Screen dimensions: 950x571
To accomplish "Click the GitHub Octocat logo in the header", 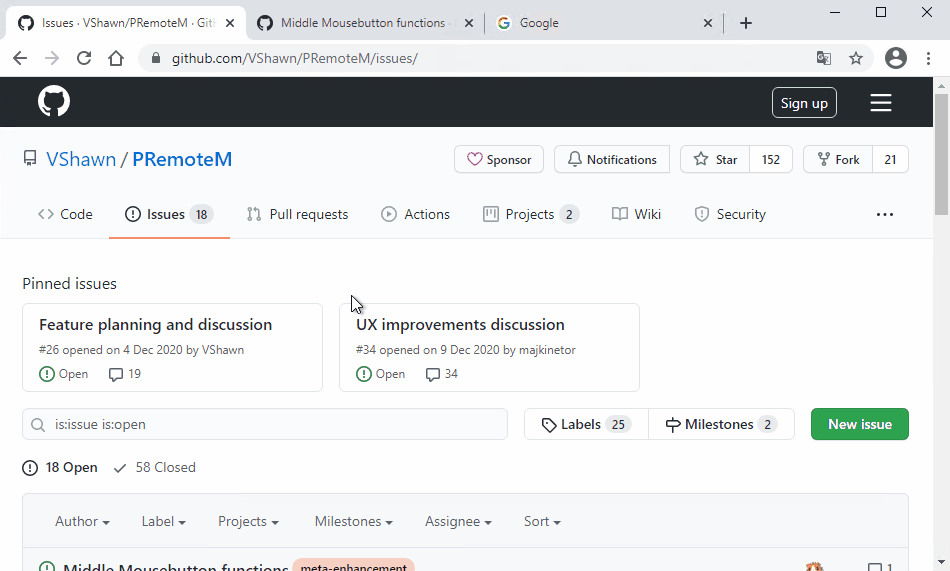I will pyautogui.click(x=54, y=101).
